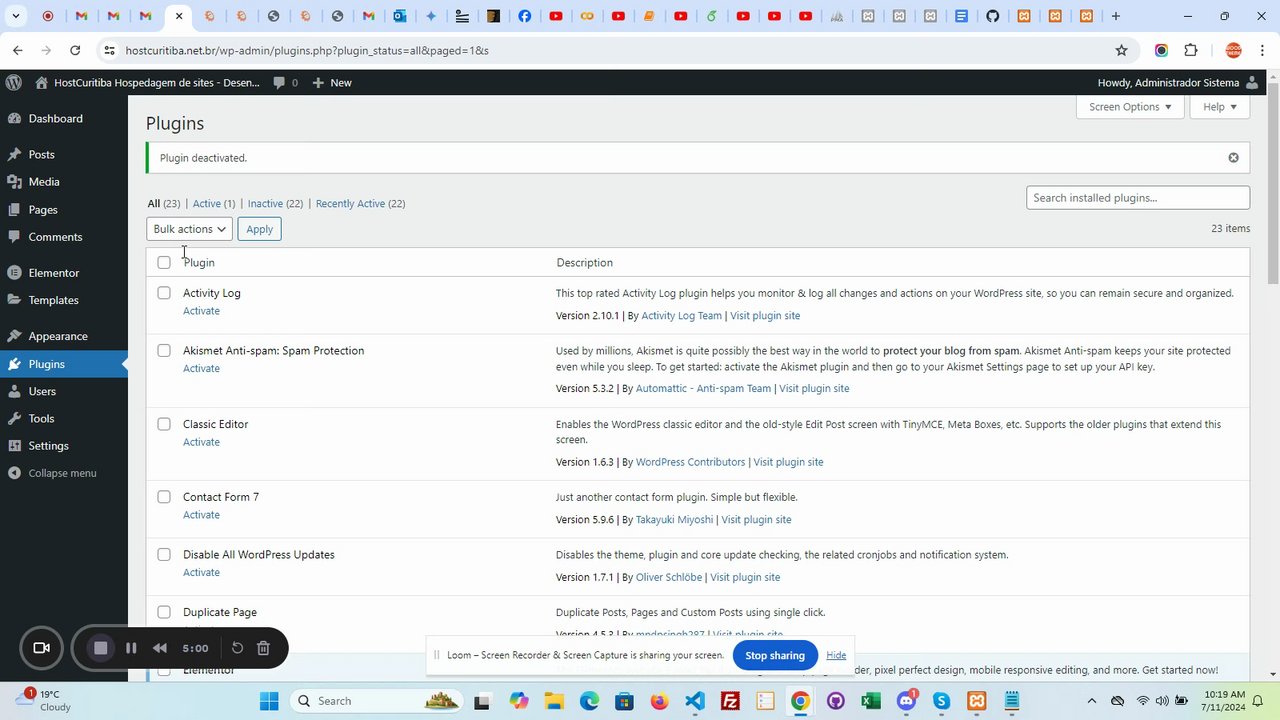The width and height of the screenshot is (1280, 720).
Task: Open the Activity Log Team author link
Action: point(681,315)
